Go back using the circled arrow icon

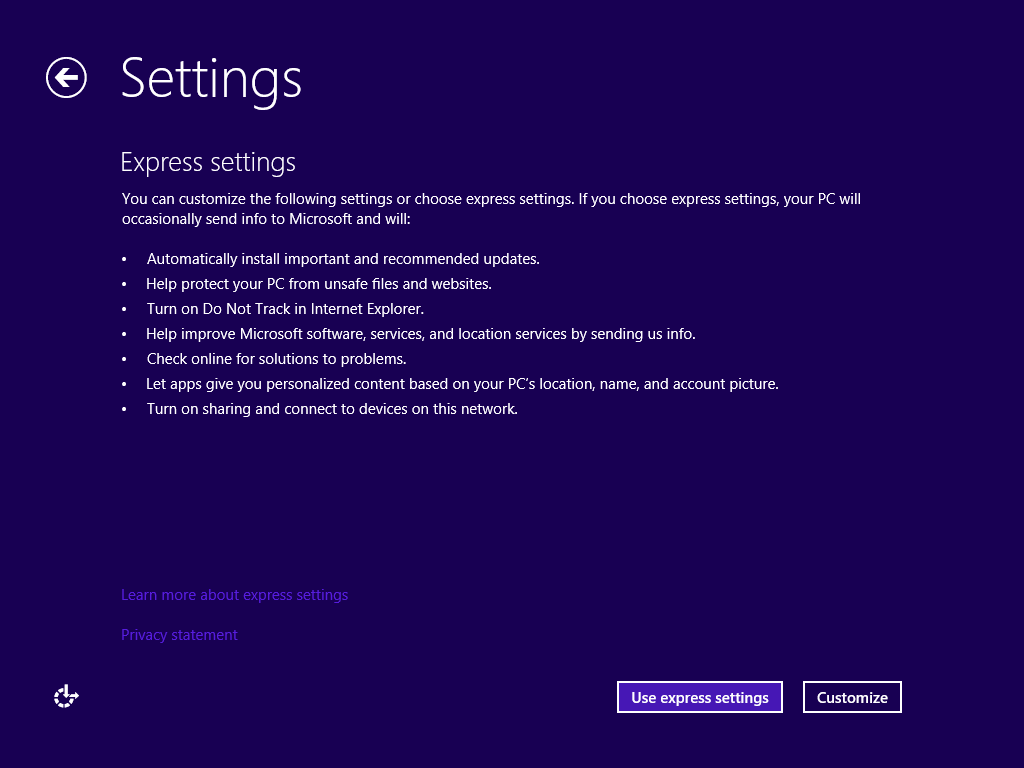[66, 78]
